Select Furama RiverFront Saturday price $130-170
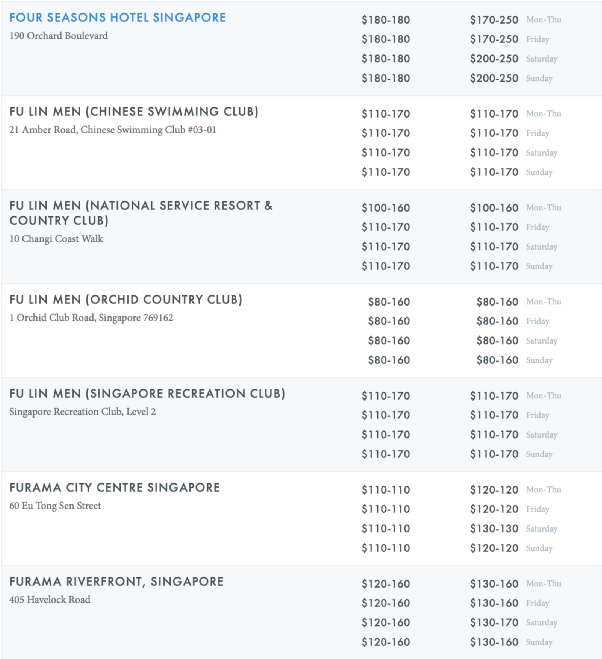The width and height of the screenshot is (602, 659). click(494, 623)
